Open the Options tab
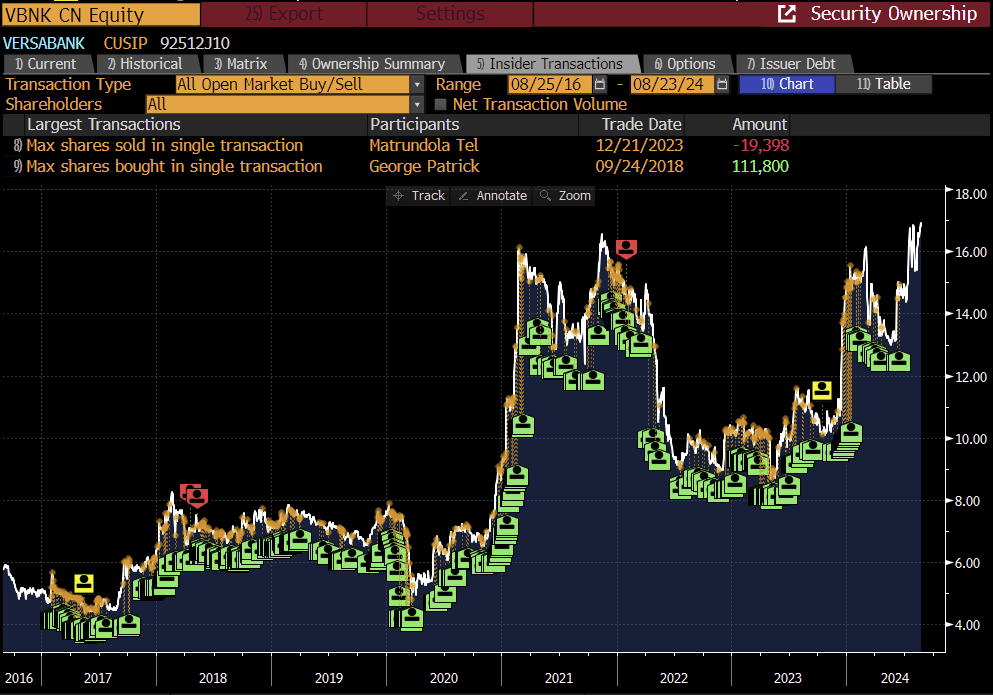The width and height of the screenshot is (993, 695). click(687, 64)
